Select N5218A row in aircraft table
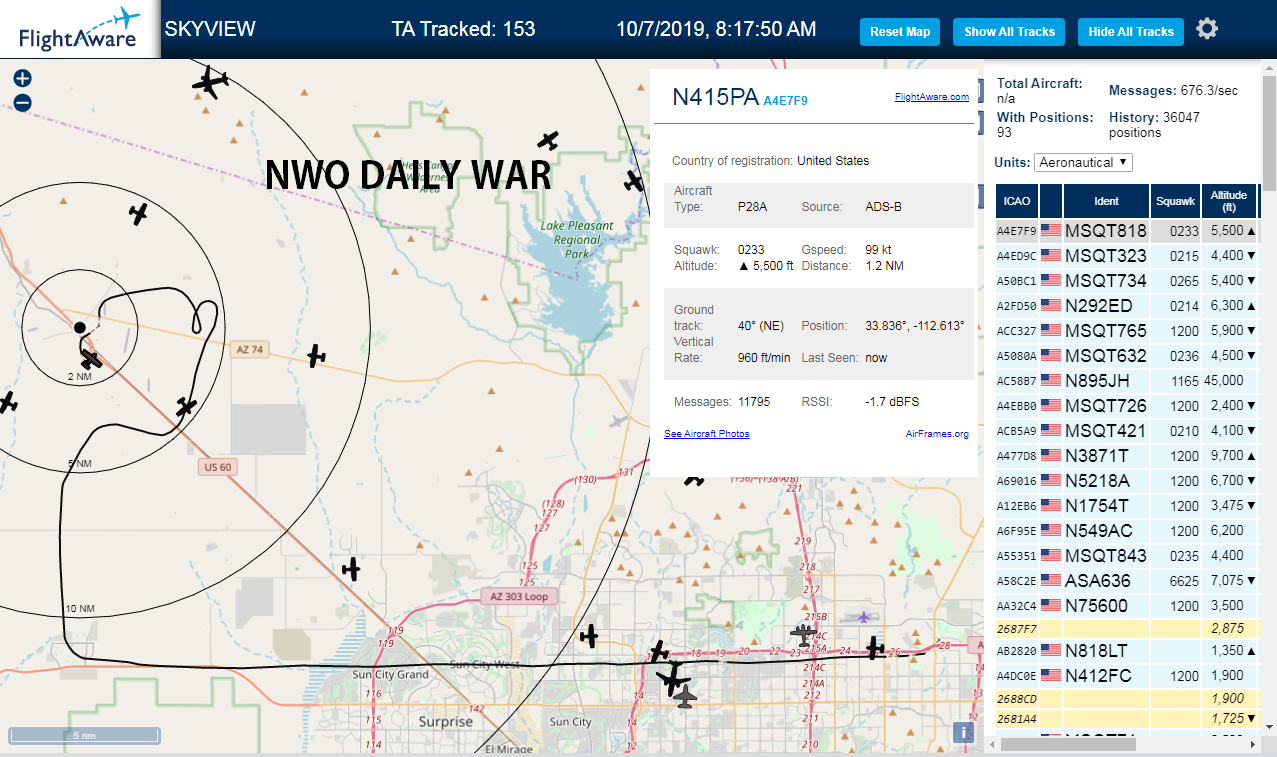Screen dimensions: 1277x757 [1127, 480]
